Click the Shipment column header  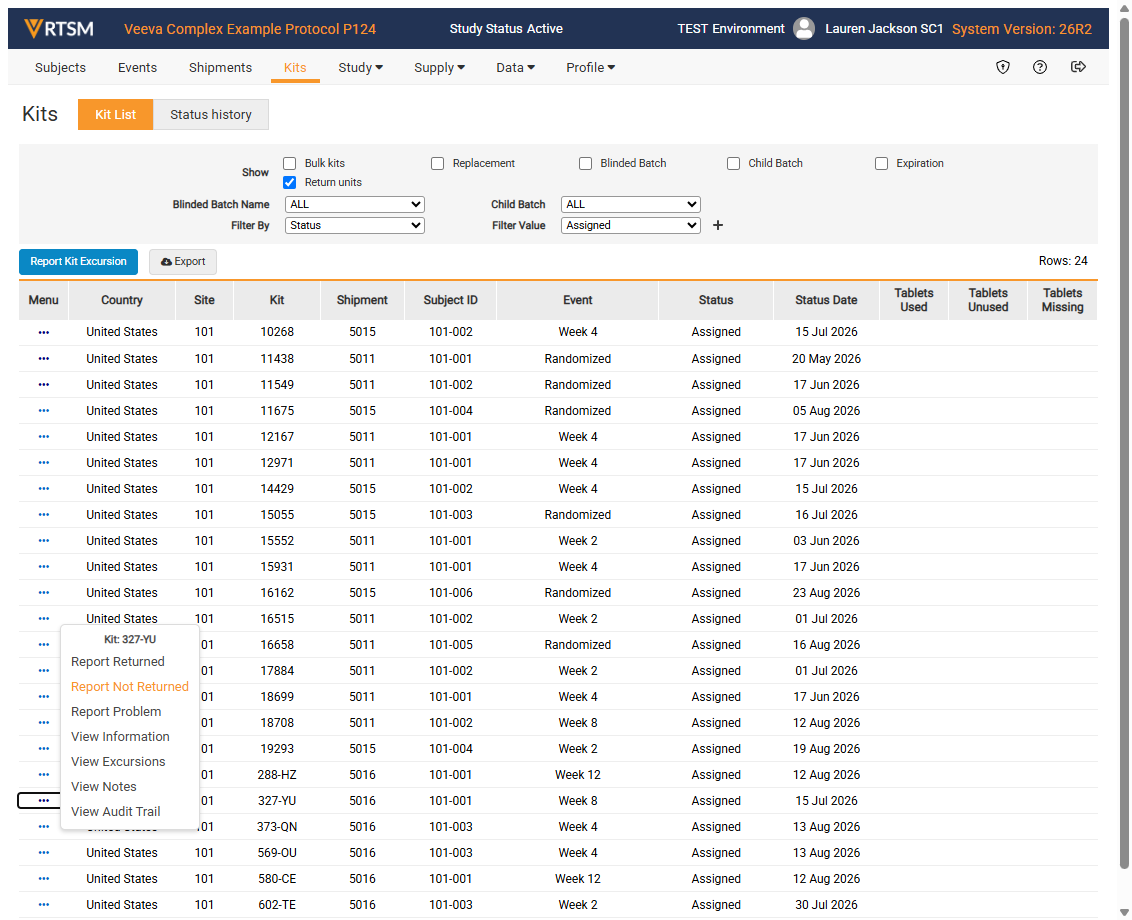point(362,300)
